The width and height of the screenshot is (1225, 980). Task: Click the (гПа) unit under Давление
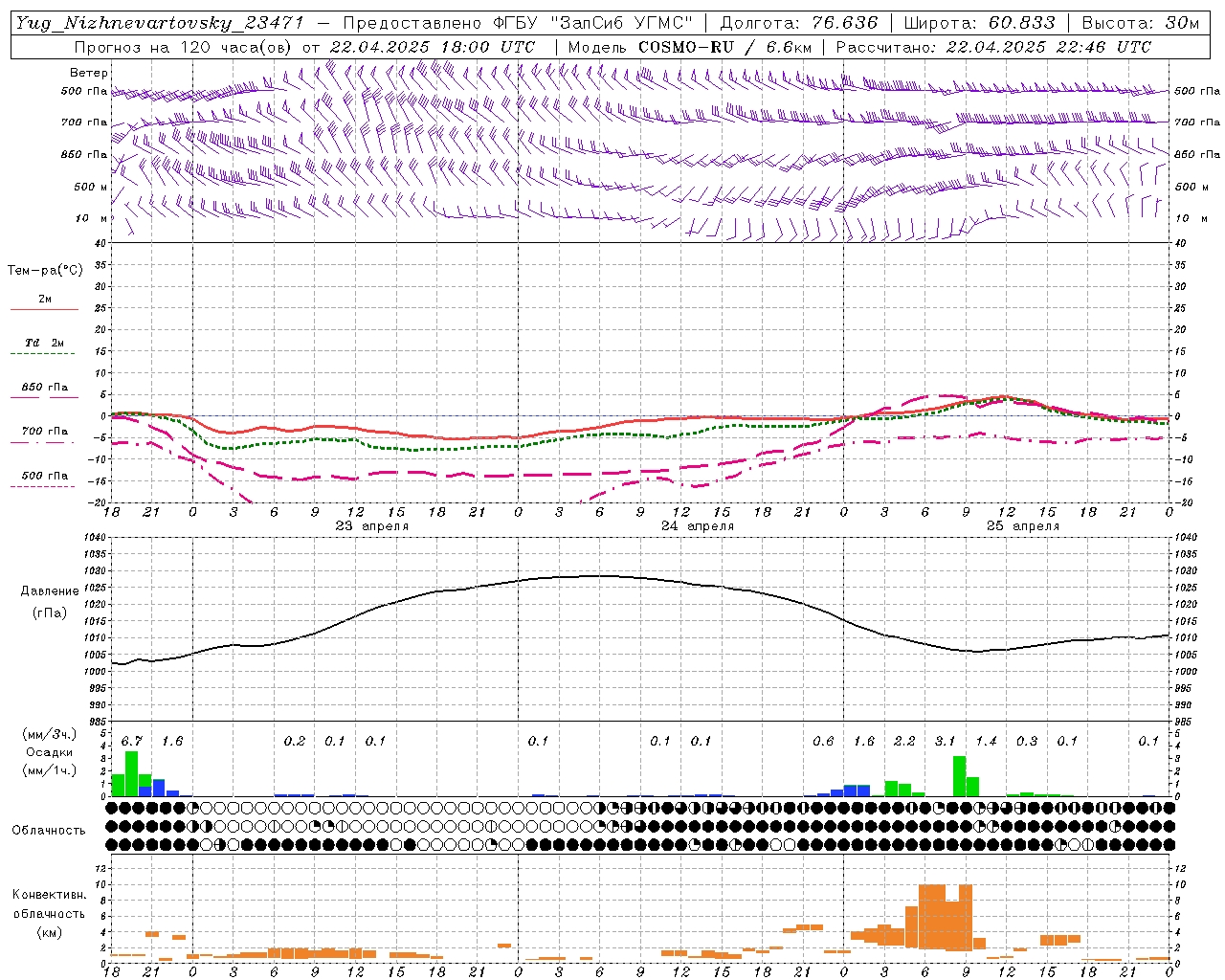[50, 612]
